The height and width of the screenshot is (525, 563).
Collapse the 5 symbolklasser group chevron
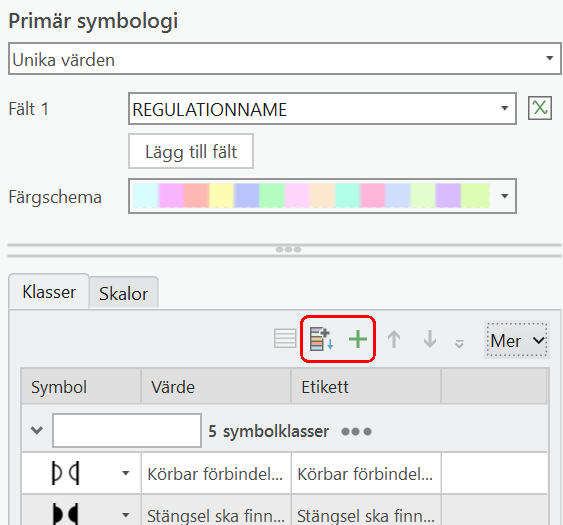pos(37,430)
